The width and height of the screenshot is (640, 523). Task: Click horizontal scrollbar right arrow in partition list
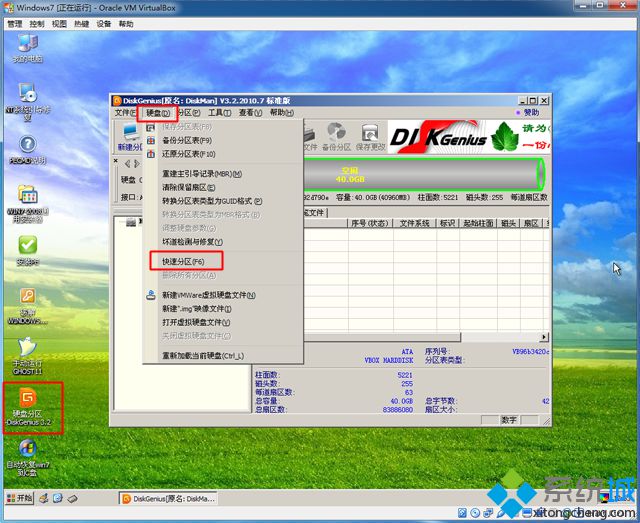pyautogui.click(x=544, y=337)
